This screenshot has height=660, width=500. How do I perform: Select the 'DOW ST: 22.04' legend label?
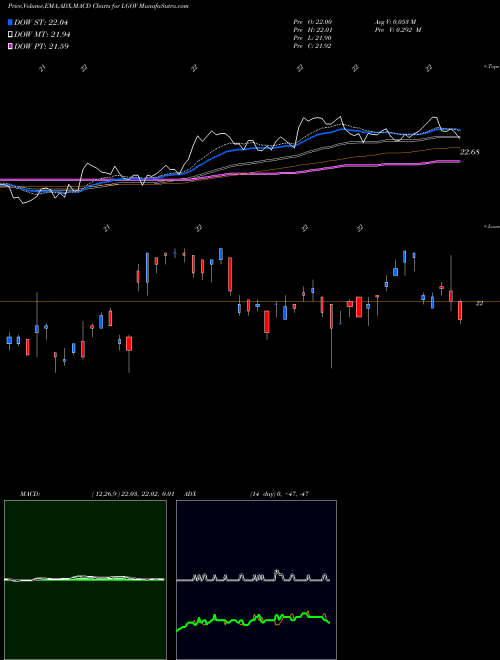tap(41, 22)
